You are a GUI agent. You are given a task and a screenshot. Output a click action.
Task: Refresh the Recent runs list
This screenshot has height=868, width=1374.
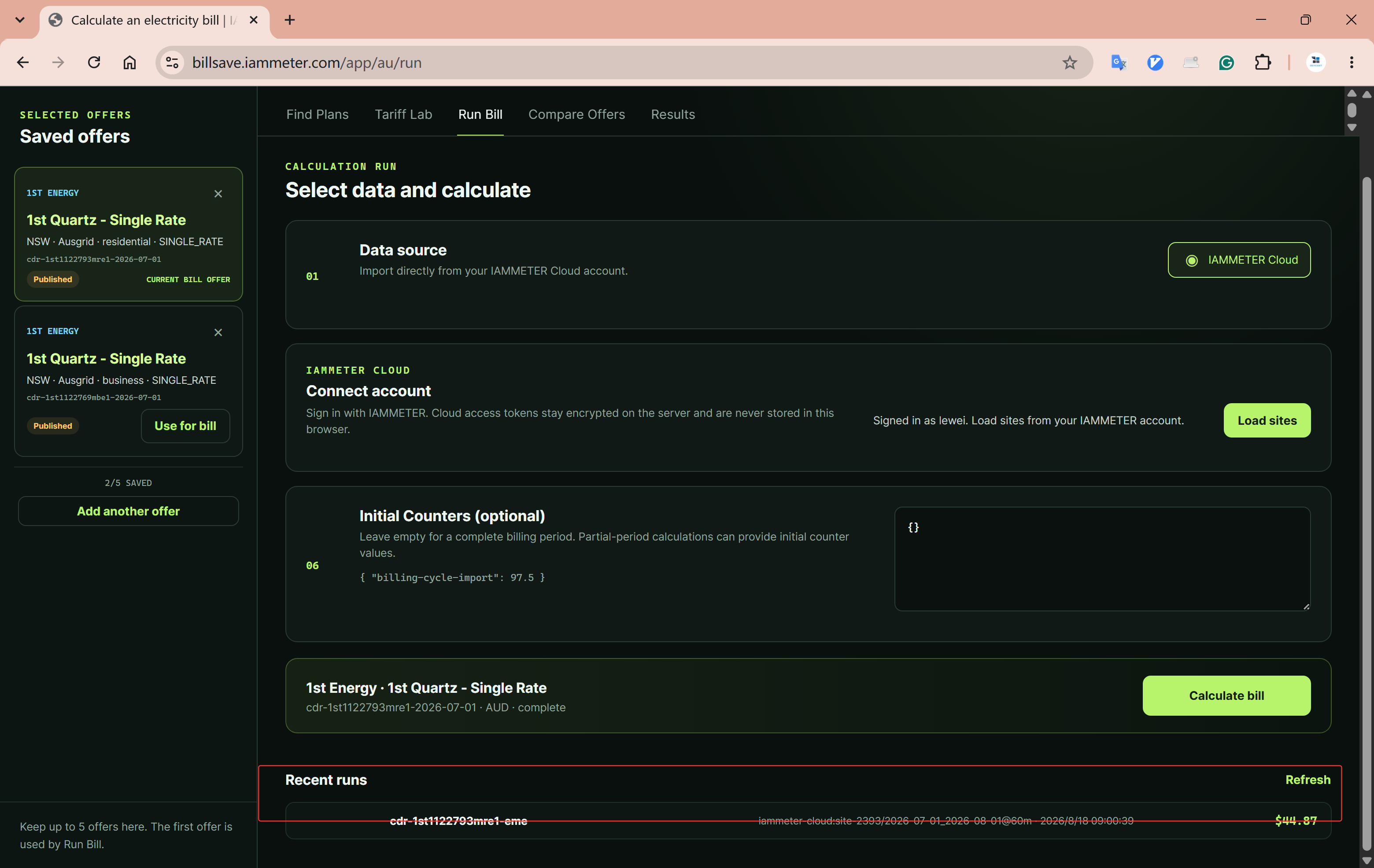click(1308, 780)
